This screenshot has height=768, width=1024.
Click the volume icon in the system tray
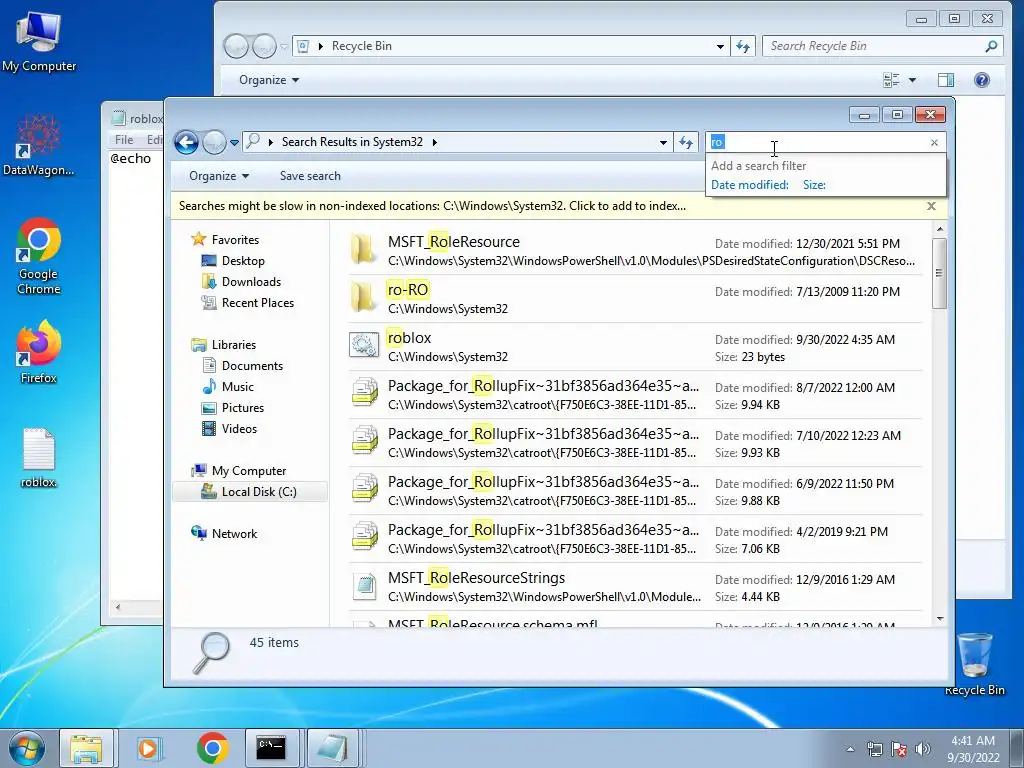click(x=922, y=749)
